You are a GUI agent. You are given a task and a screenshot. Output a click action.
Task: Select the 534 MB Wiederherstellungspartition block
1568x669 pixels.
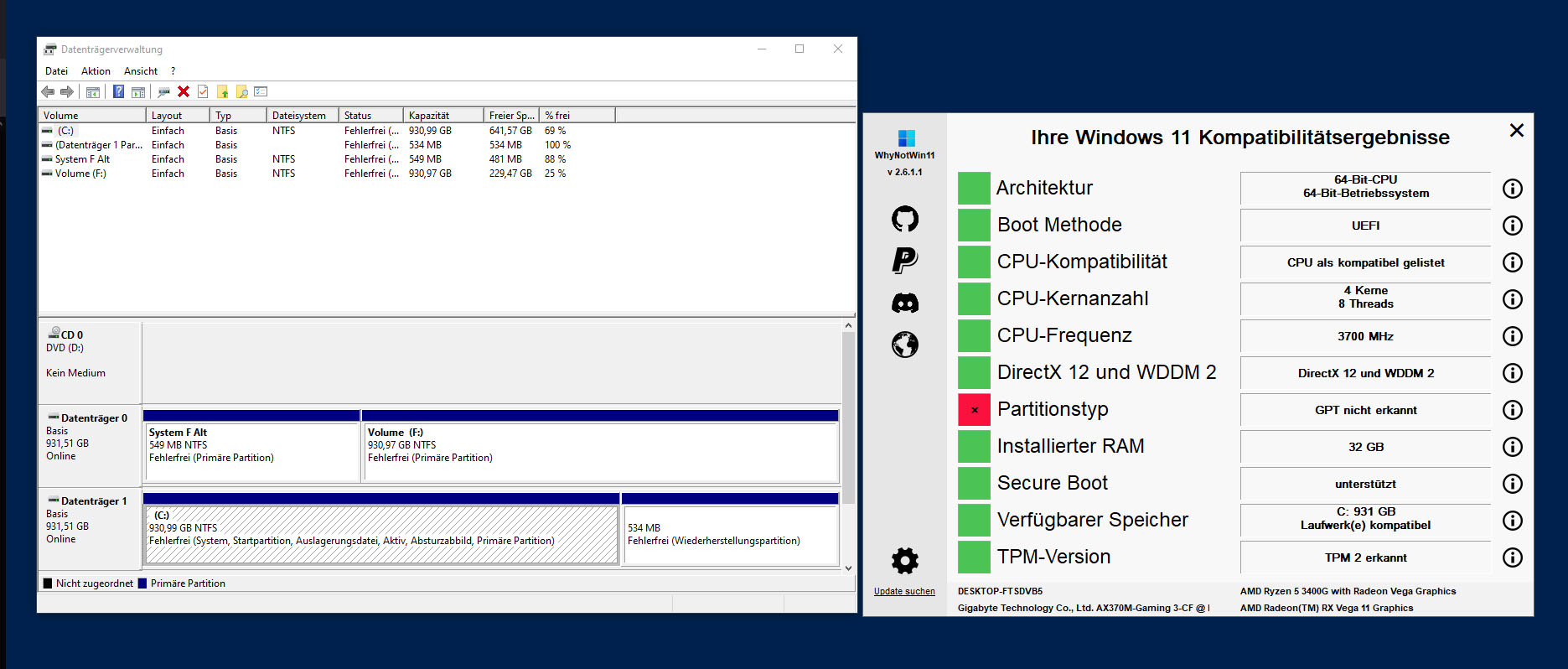pyautogui.click(x=730, y=529)
